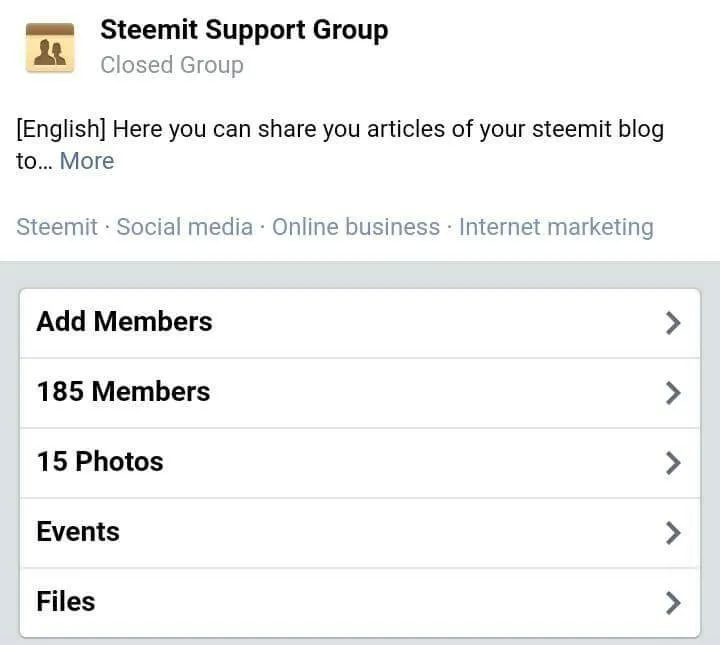View the 185 Members list

[360, 393]
